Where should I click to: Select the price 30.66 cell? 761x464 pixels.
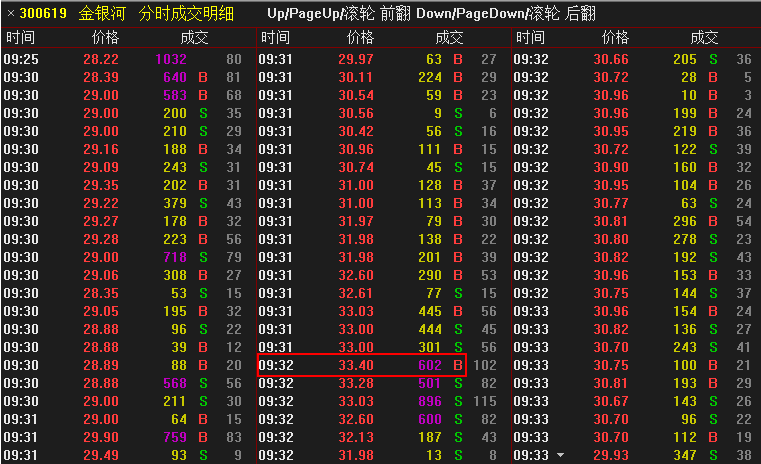[611, 59]
